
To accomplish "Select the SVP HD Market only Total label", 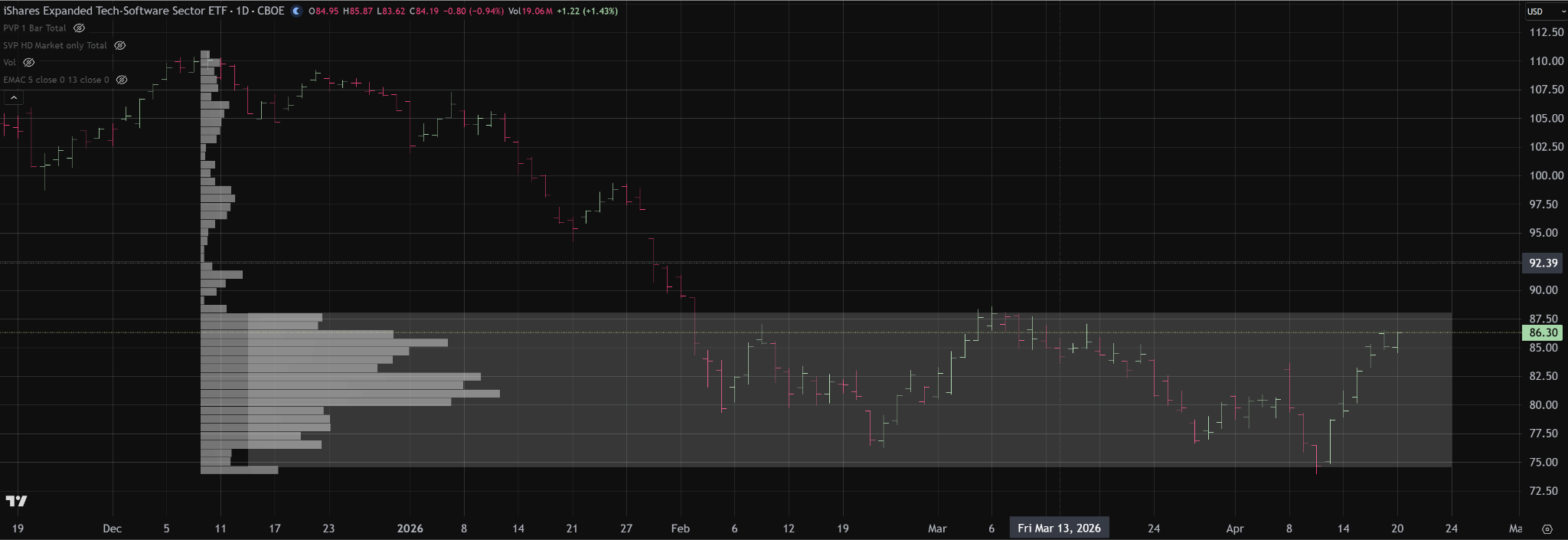I will point(55,46).
